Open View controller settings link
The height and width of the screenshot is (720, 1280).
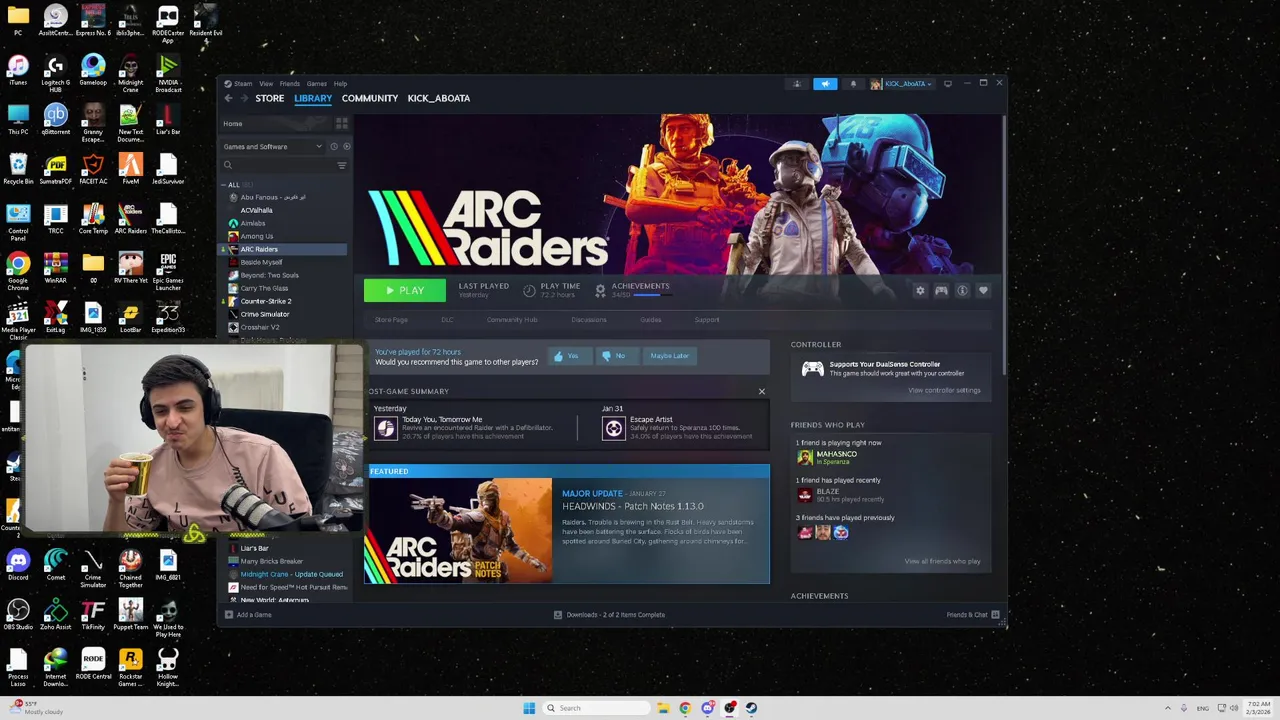tap(944, 391)
